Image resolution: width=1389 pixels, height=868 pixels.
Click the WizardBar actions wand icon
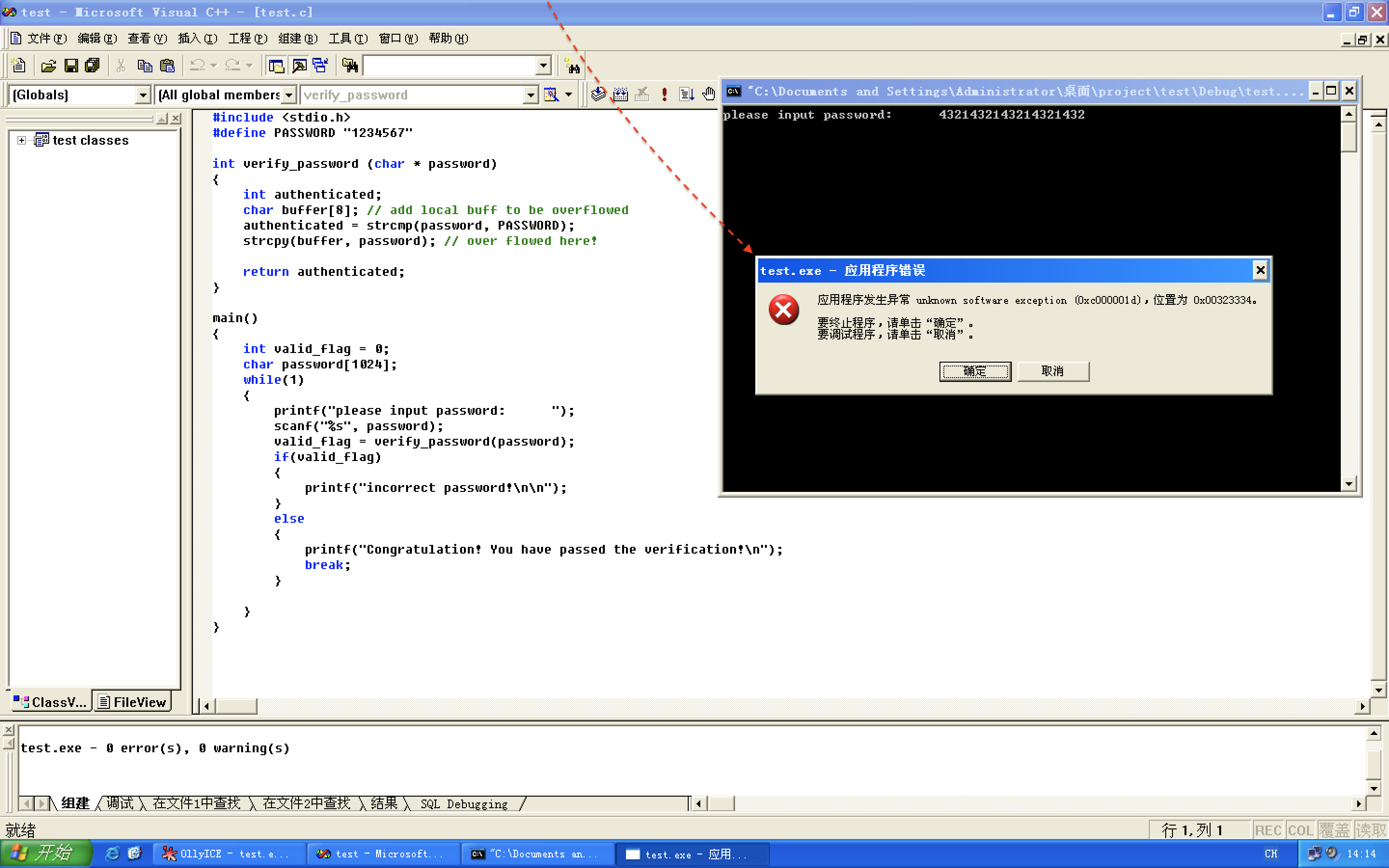(x=551, y=94)
